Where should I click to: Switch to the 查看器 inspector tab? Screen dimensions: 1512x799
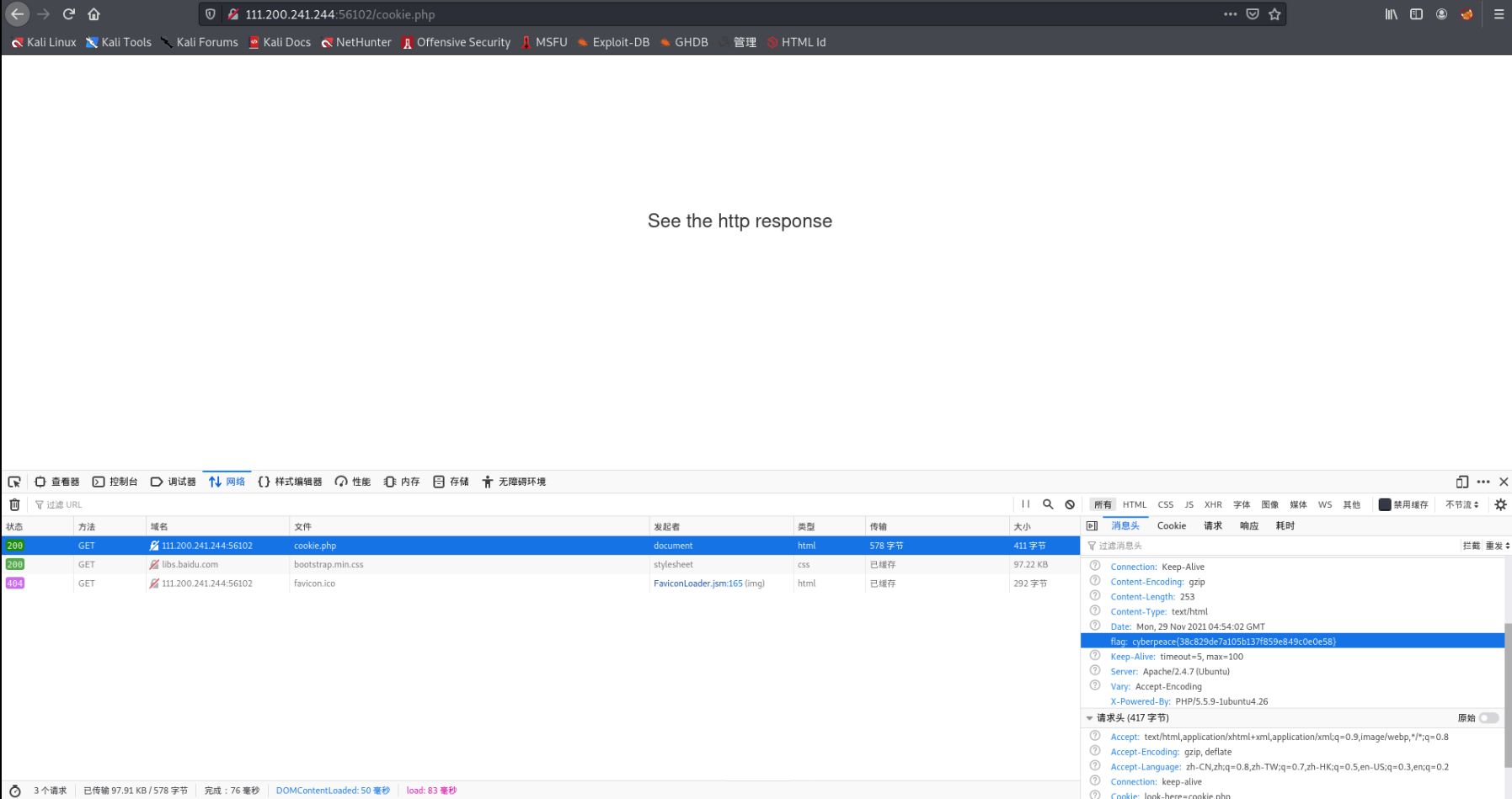[56, 482]
